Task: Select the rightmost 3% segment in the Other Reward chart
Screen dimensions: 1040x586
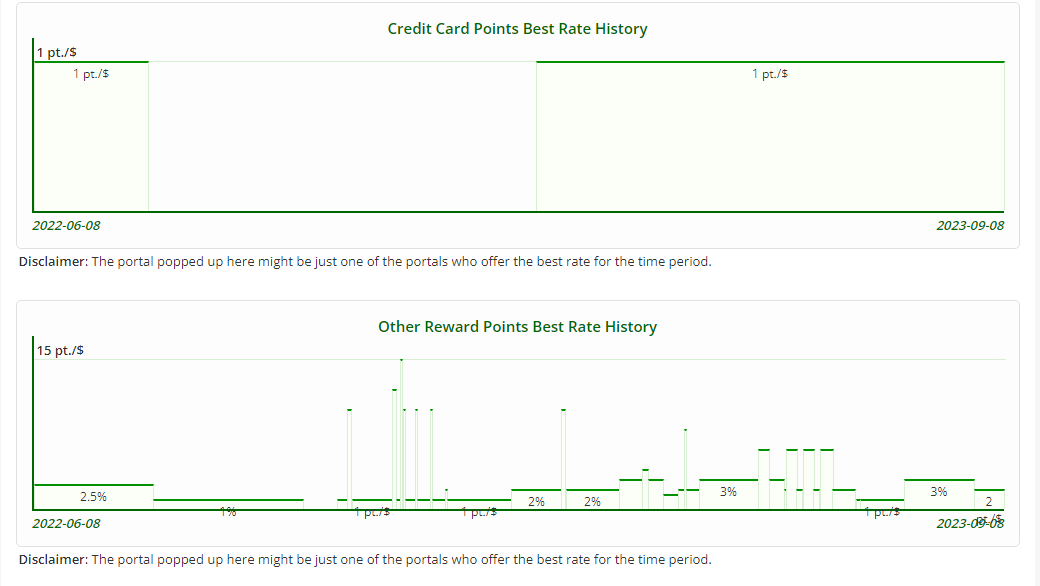Action: pyautogui.click(x=939, y=494)
